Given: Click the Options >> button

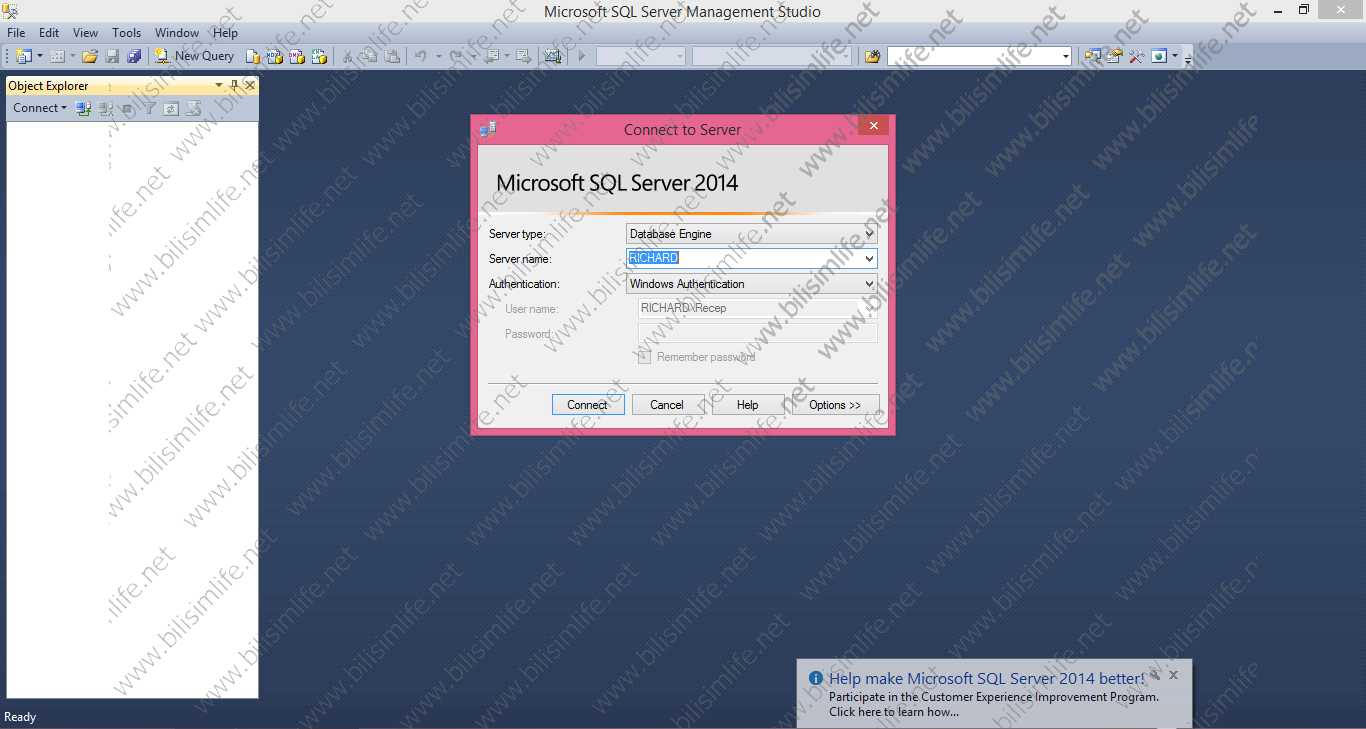Looking at the screenshot, I should coord(835,405).
